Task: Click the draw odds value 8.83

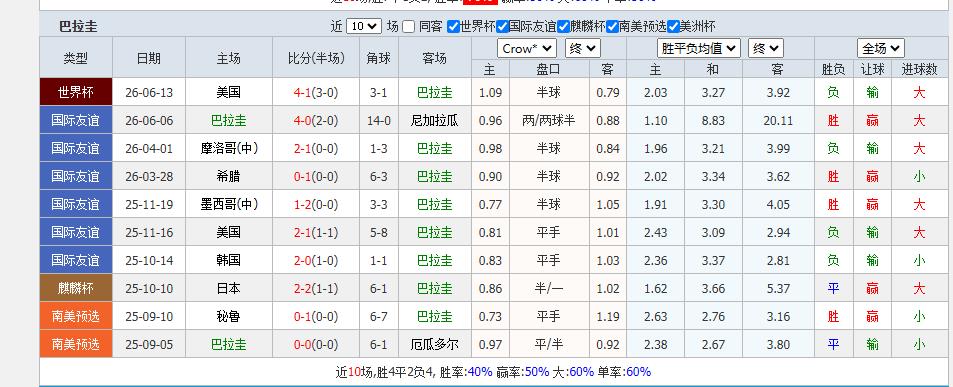Action: pos(713,121)
